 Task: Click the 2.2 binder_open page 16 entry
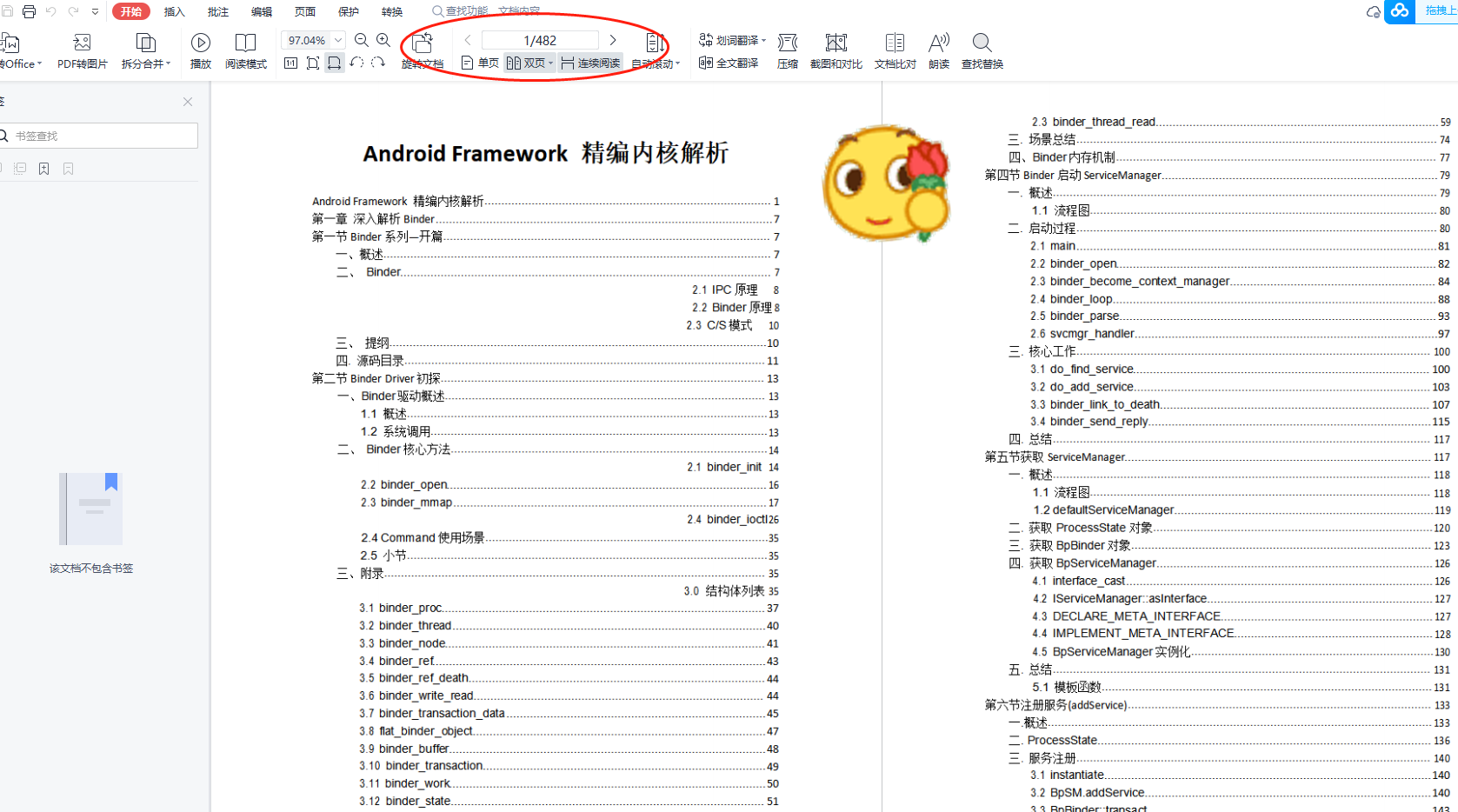coord(569,484)
